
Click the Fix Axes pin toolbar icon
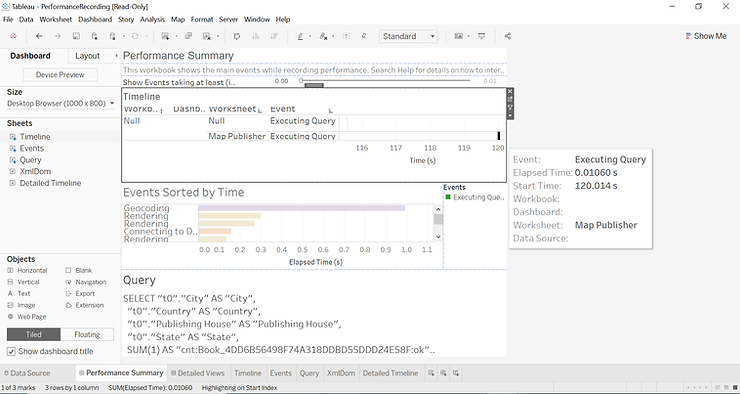(364, 36)
